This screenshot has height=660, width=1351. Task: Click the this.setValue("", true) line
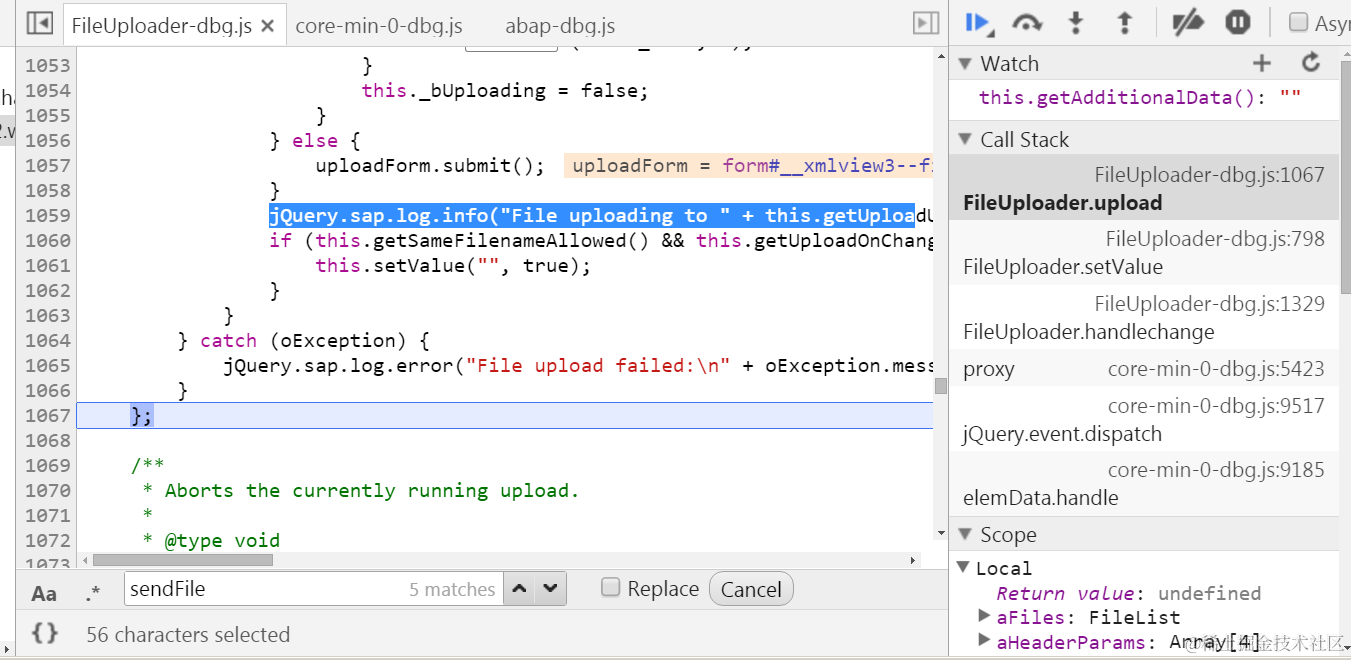coord(453,265)
